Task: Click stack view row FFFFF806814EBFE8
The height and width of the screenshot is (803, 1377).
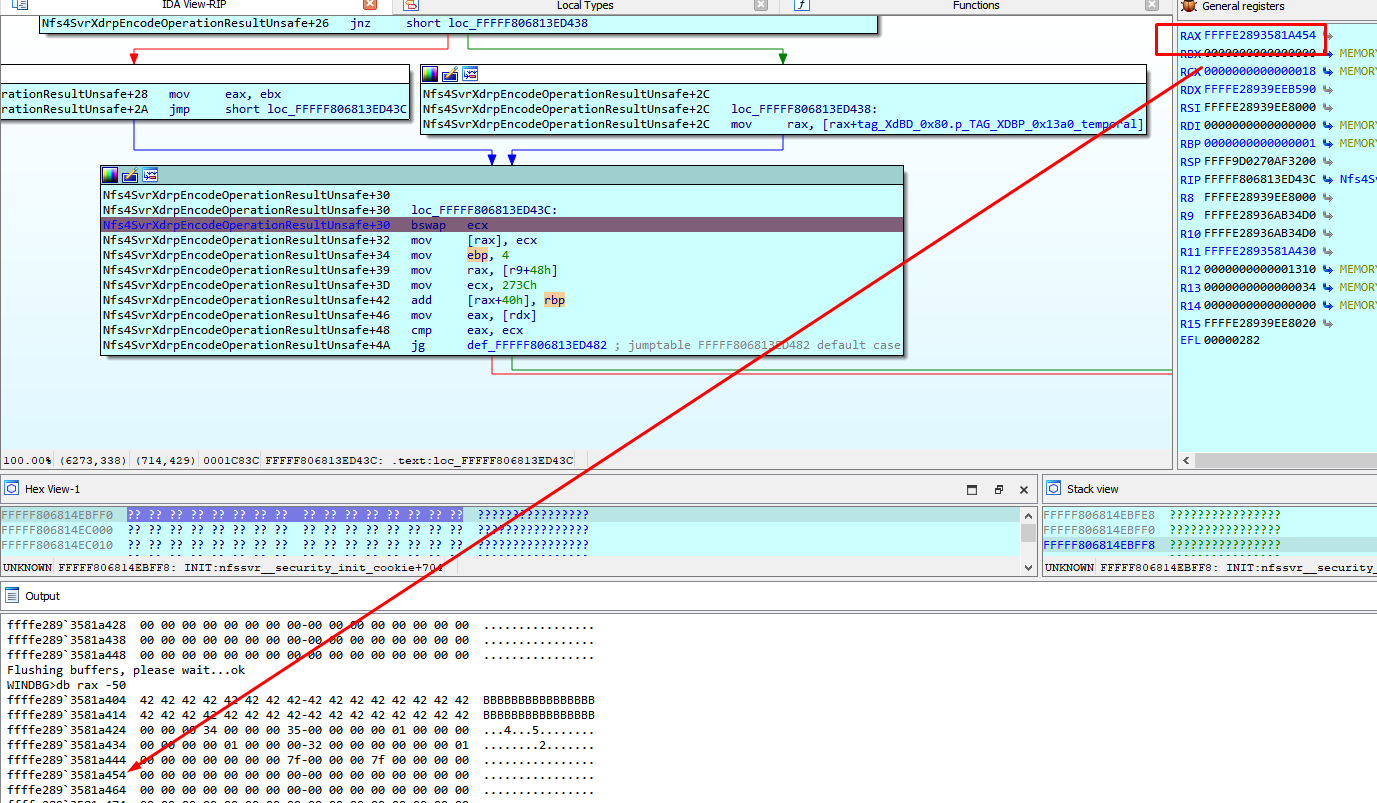Action: click(x=1099, y=515)
